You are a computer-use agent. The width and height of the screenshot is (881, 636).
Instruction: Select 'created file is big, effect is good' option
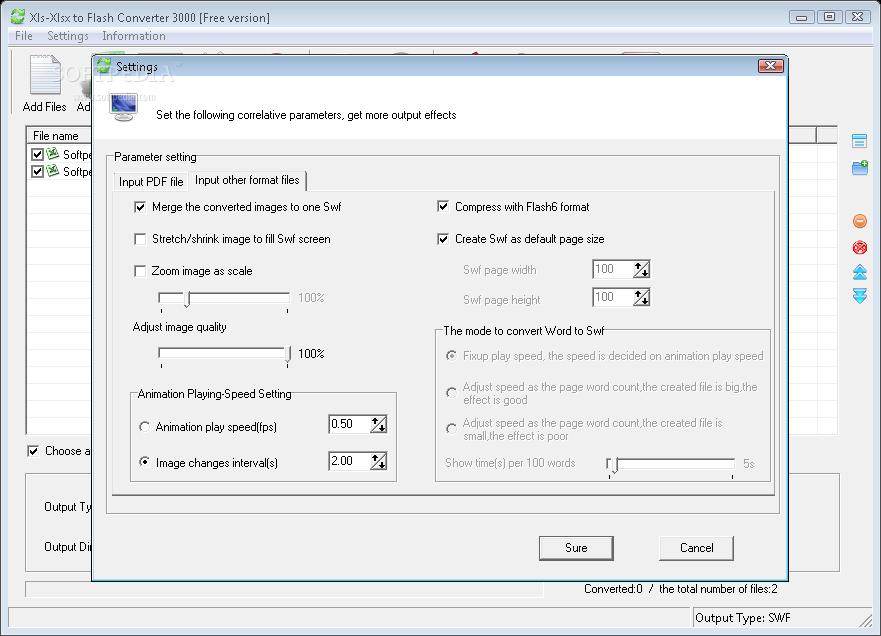pyautogui.click(x=451, y=393)
